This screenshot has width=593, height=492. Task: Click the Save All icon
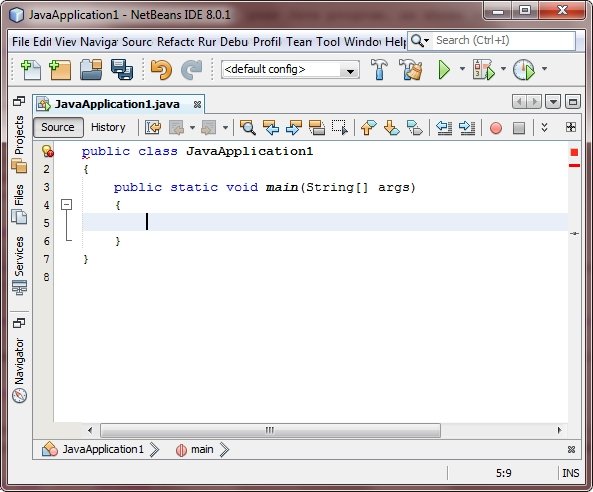(x=122, y=70)
